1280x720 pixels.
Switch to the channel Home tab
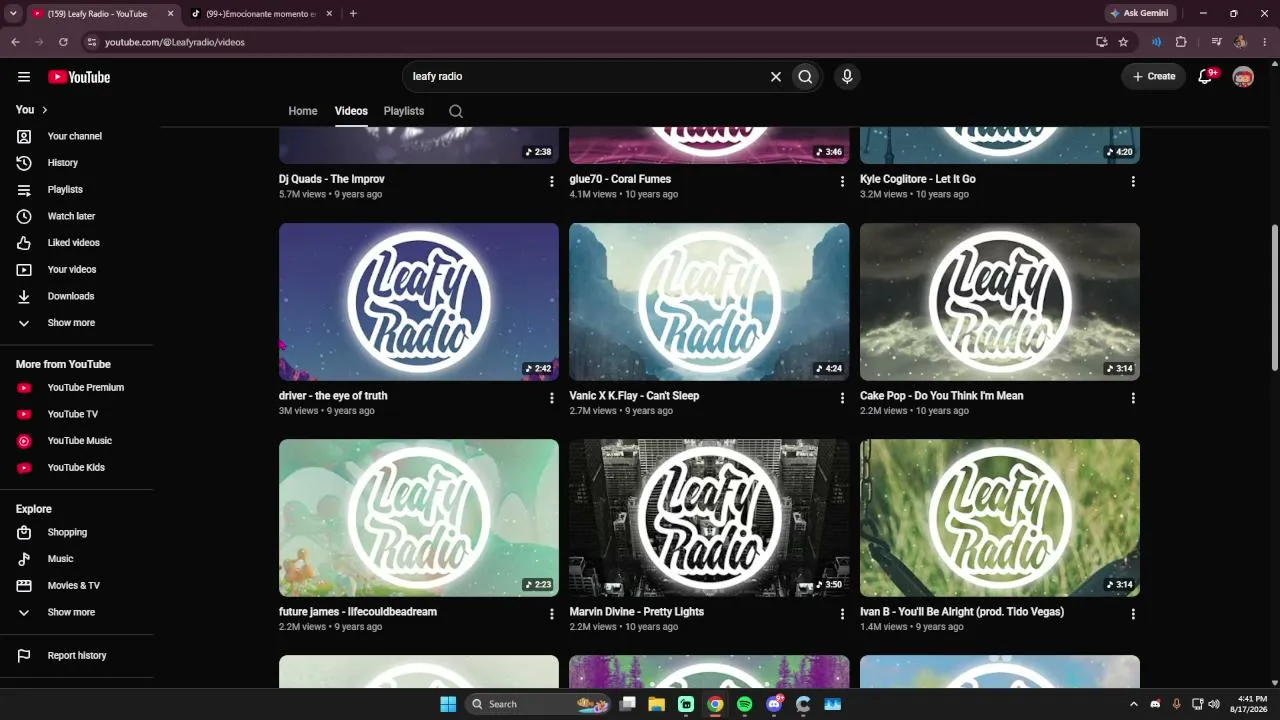click(303, 111)
